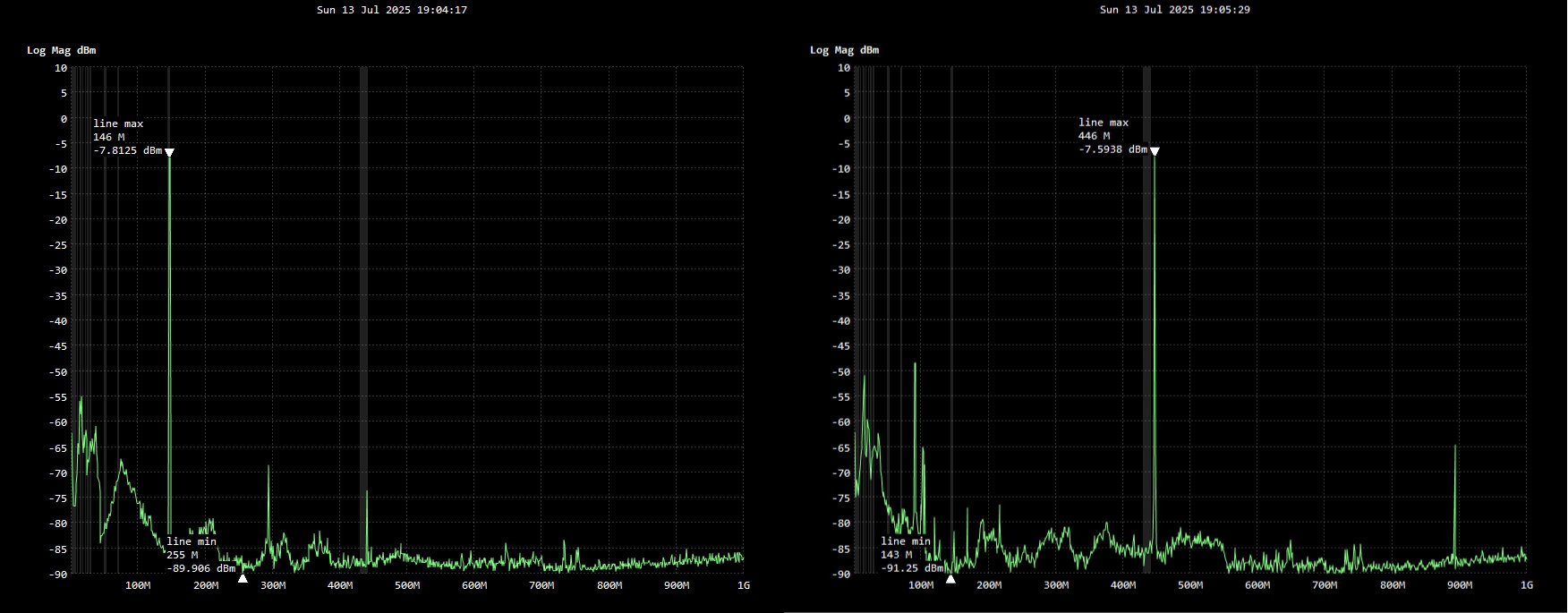Image resolution: width=1568 pixels, height=613 pixels.
Task: Click the left plot's Log Mag dBm label
Action: 61,50
